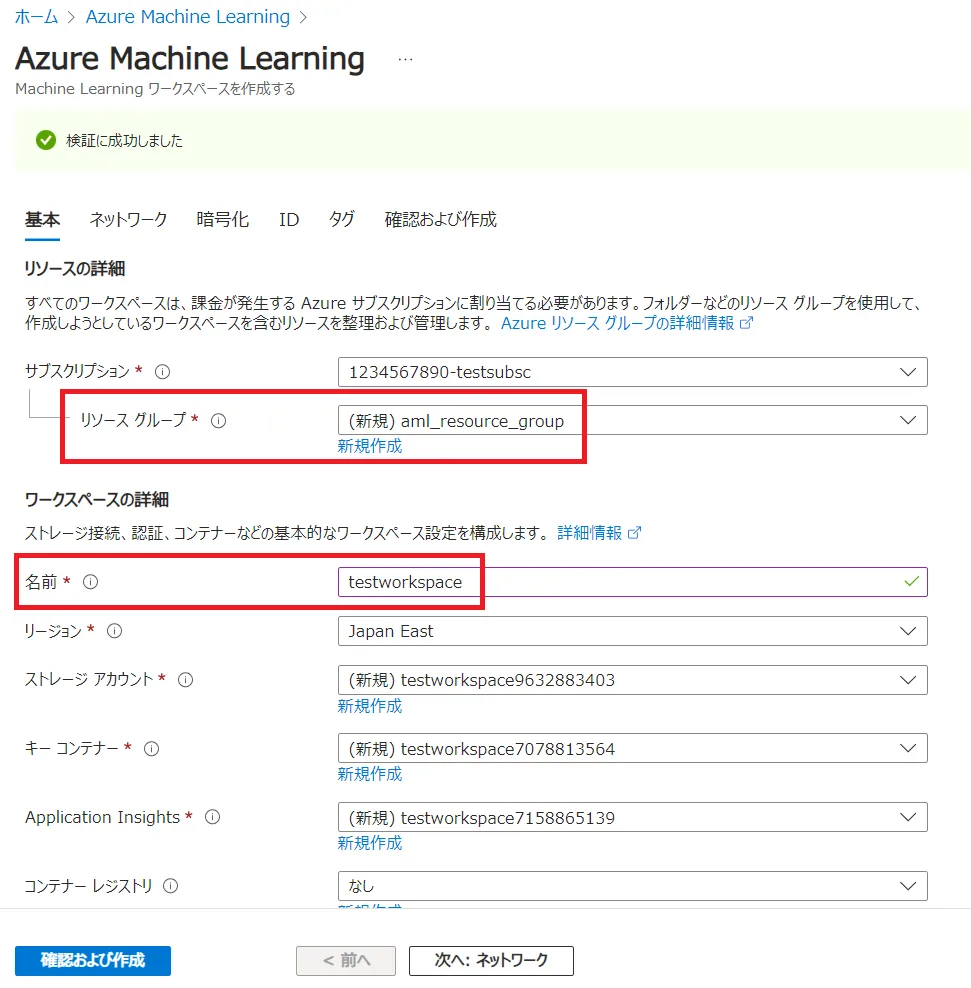This screenshot has height=988, width=971.
Task: Click the info icon next to 名前
Action: point(90,582)
